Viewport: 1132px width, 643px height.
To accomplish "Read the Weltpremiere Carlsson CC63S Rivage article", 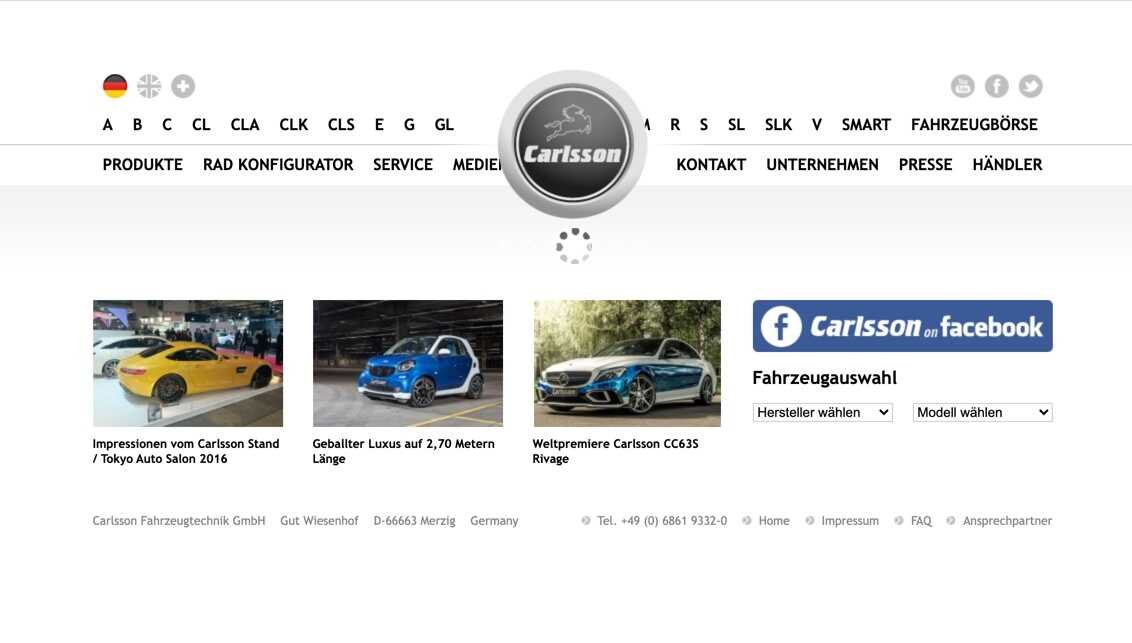I will tap(615, 451).
